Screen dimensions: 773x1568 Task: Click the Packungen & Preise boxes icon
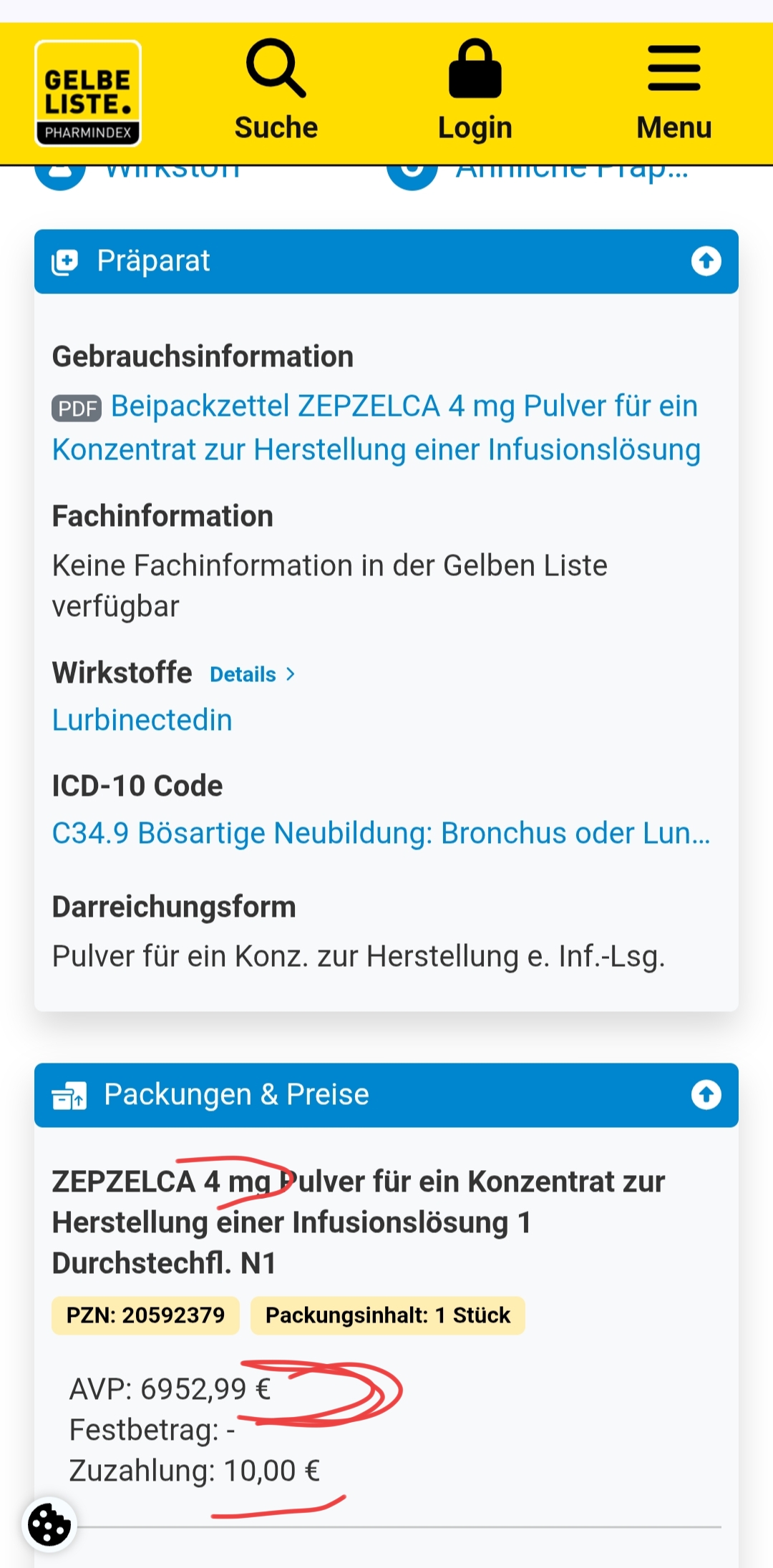coord(69,1096)
